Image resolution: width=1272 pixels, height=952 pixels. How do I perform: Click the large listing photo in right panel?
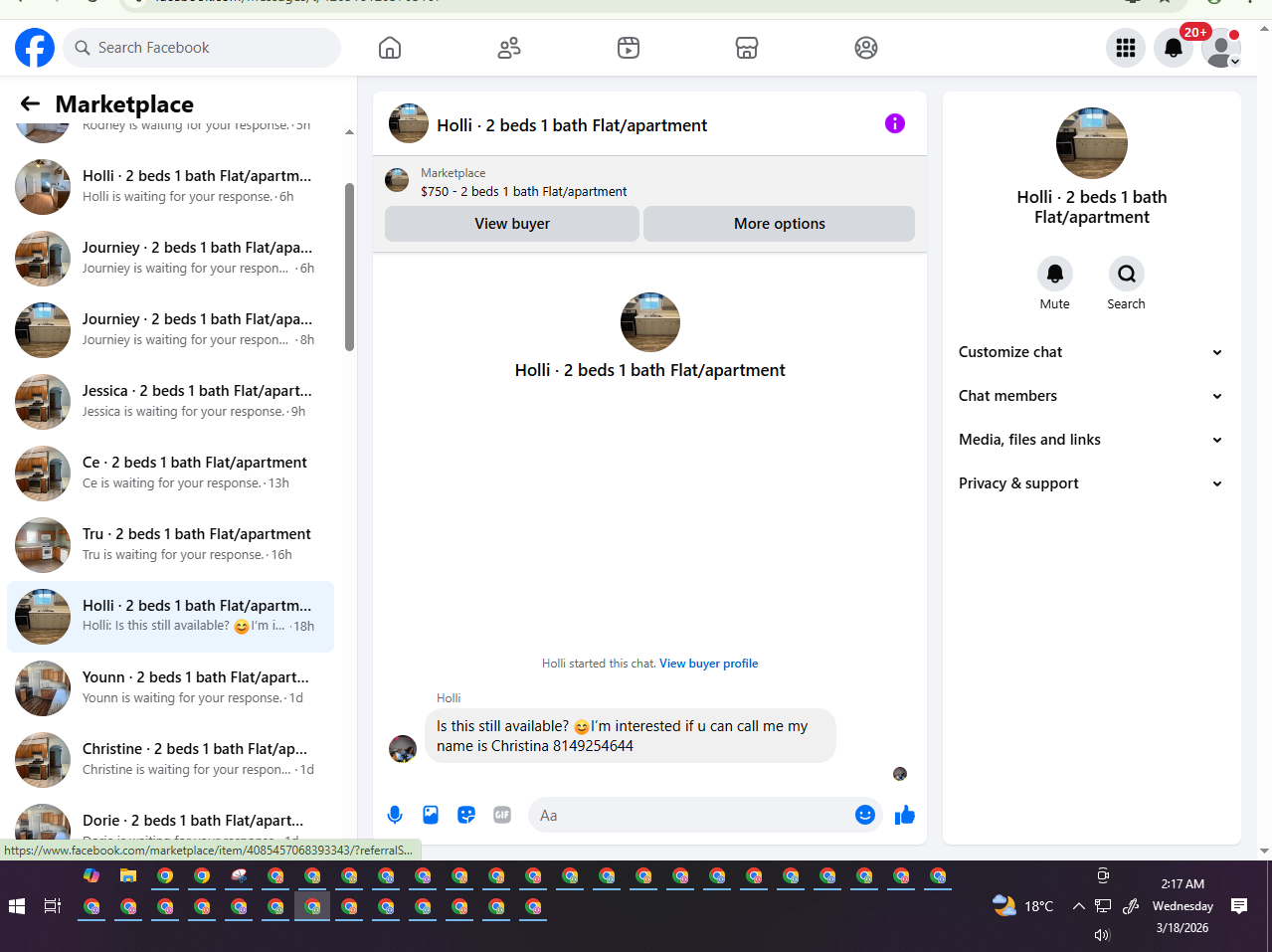click(x=1092, y=143)
